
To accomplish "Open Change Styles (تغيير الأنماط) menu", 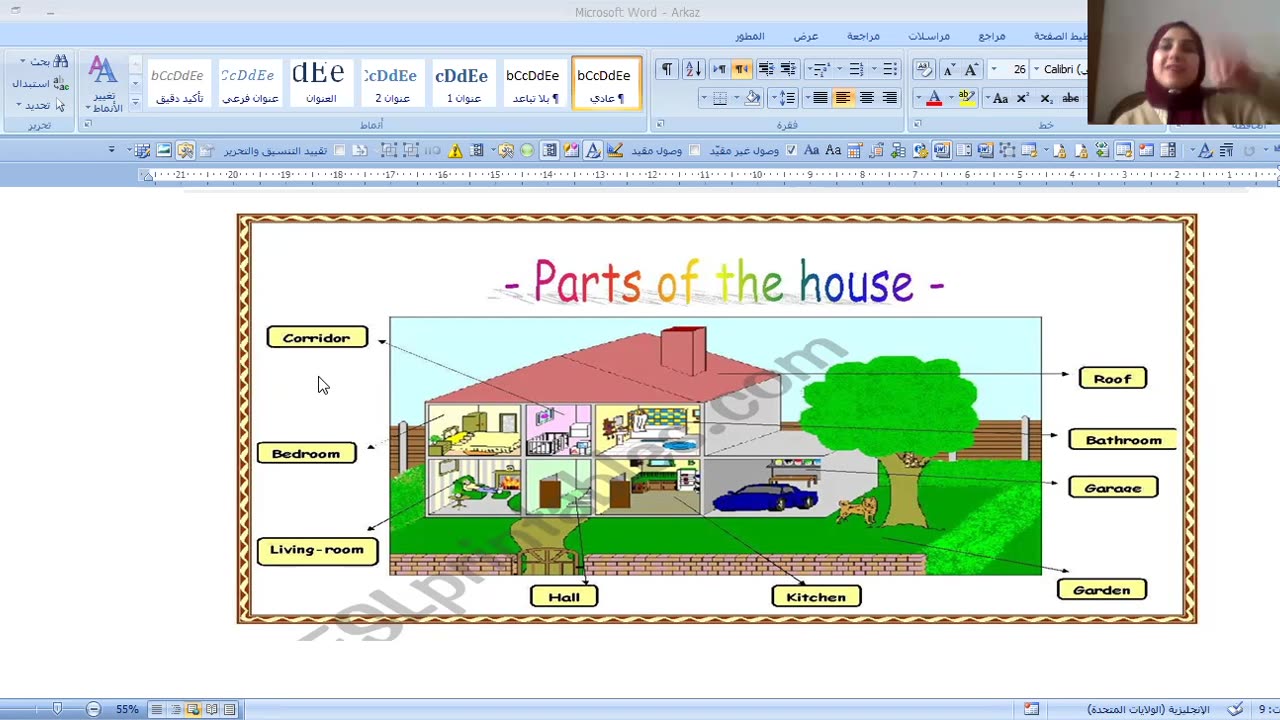I will point(103,85).
